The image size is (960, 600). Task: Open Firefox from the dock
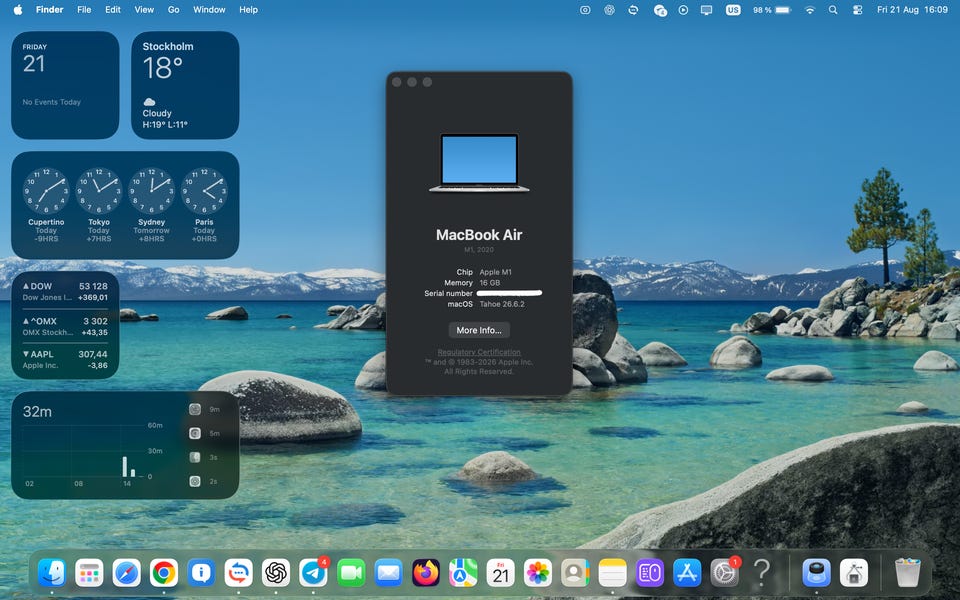(426, 573)
